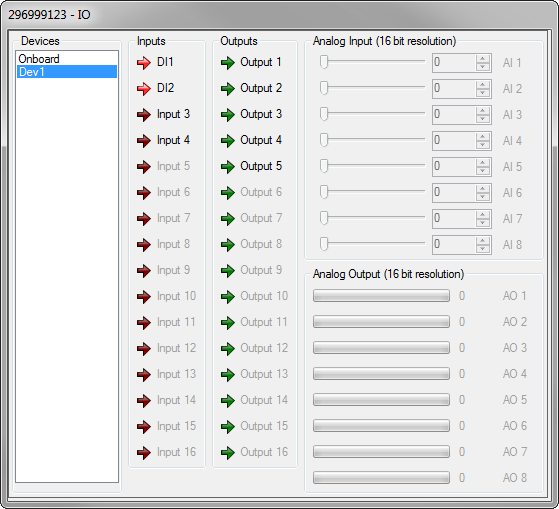This screenshot has width=559, height=509.
Task: Increase AI 1 value with up spinner
Action: pyautogui.click(x=483, y=59)
